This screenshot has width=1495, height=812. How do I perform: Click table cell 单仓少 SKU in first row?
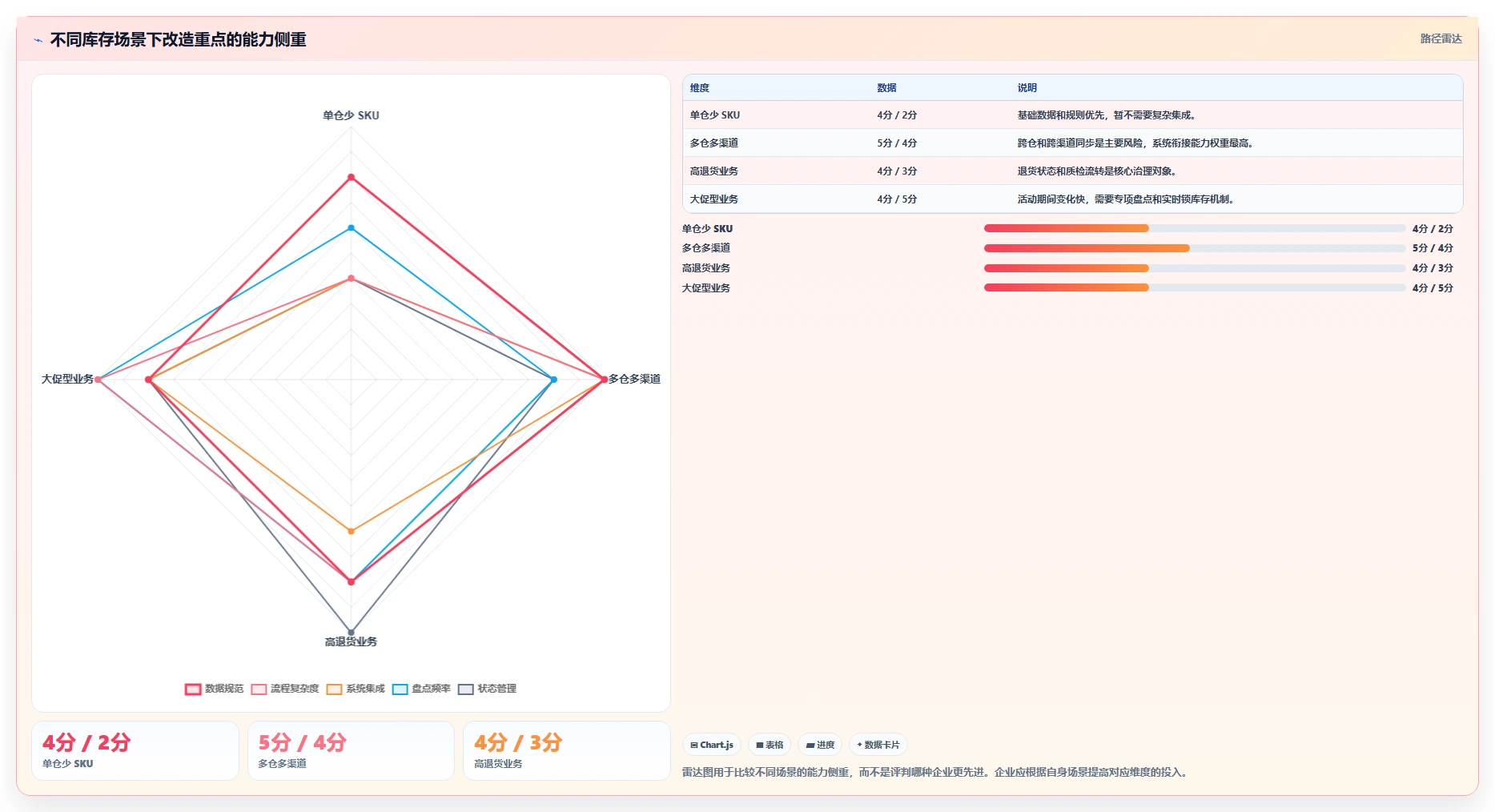click(x=715, y=115)
